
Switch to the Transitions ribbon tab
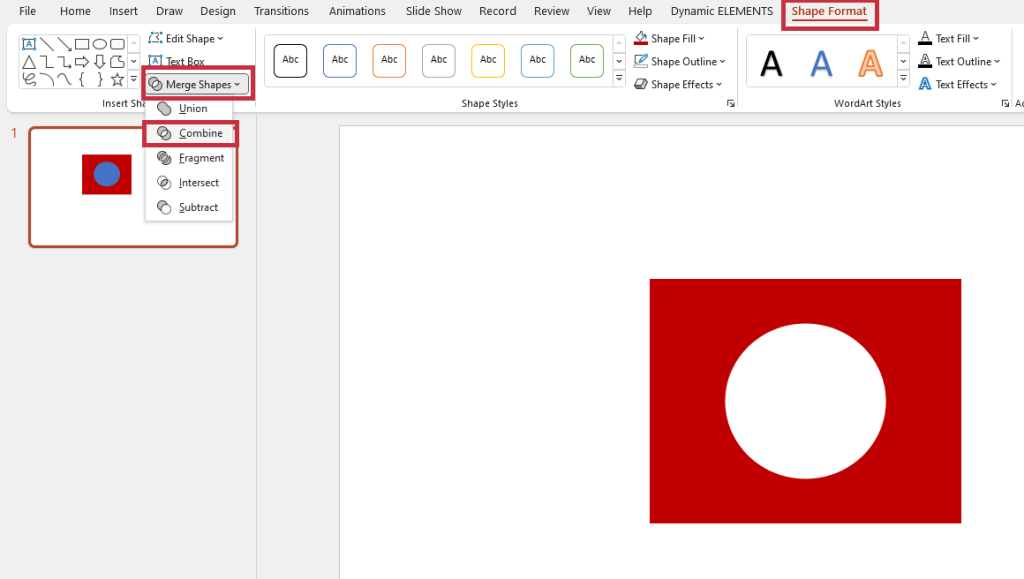(281, 11)
